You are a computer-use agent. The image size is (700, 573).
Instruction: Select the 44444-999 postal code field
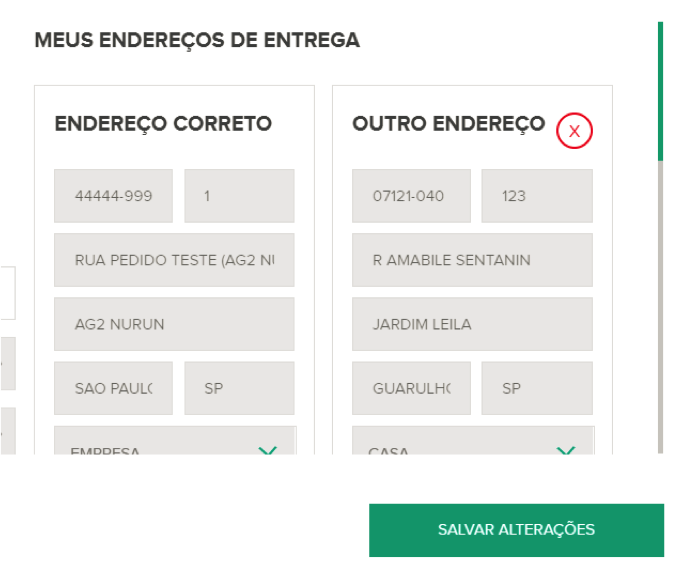[x=113, y=196]
